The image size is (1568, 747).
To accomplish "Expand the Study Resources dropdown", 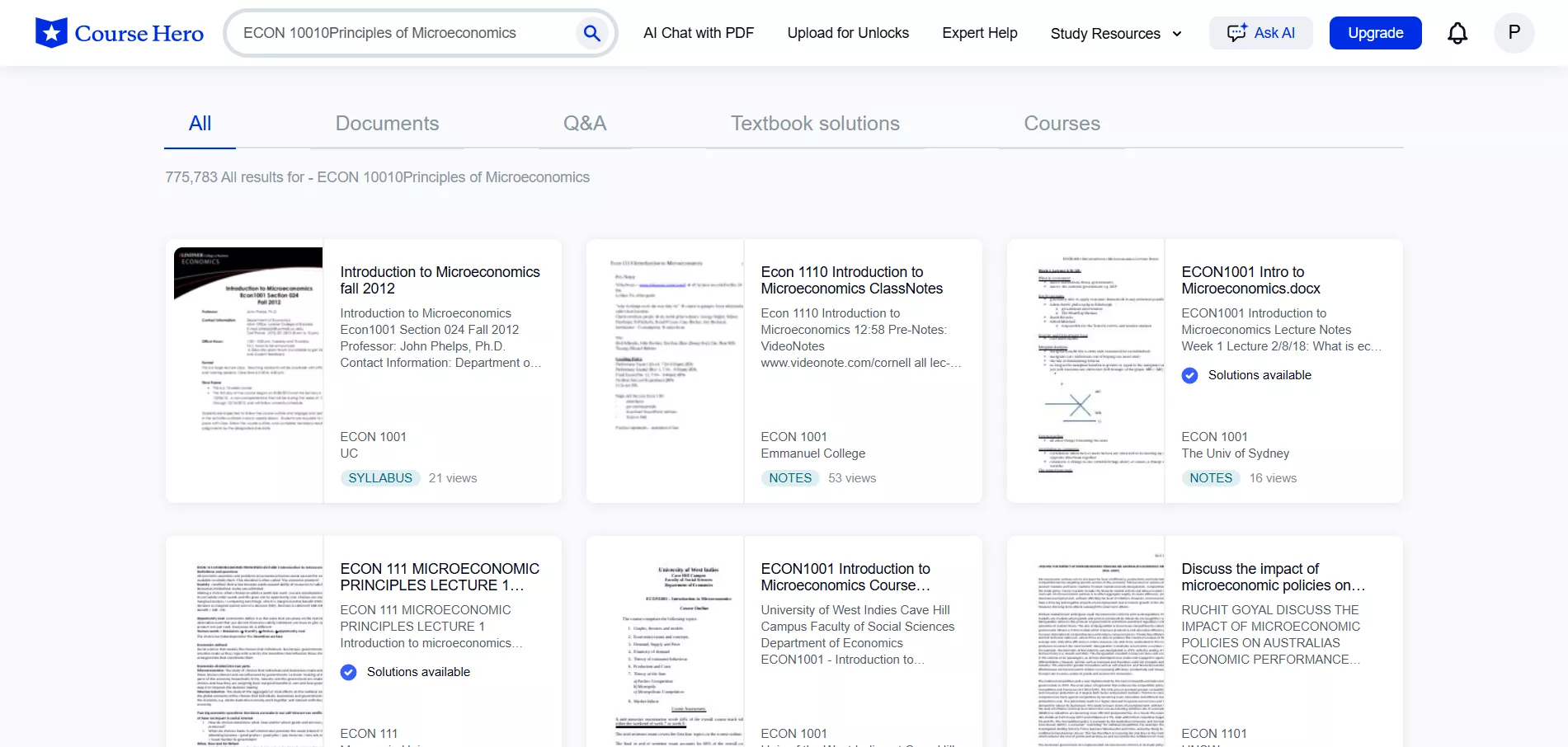I will pos(1116,34).
